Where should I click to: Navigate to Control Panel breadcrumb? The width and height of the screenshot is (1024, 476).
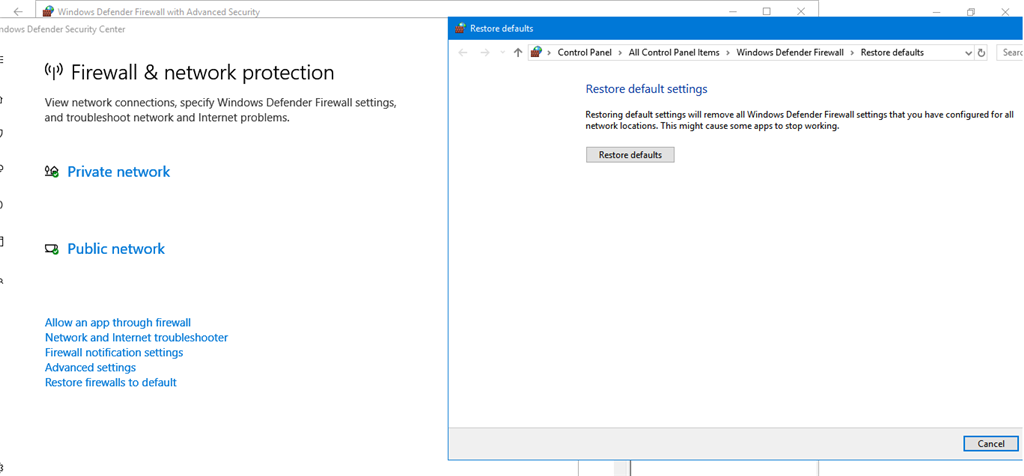[584, 53]
